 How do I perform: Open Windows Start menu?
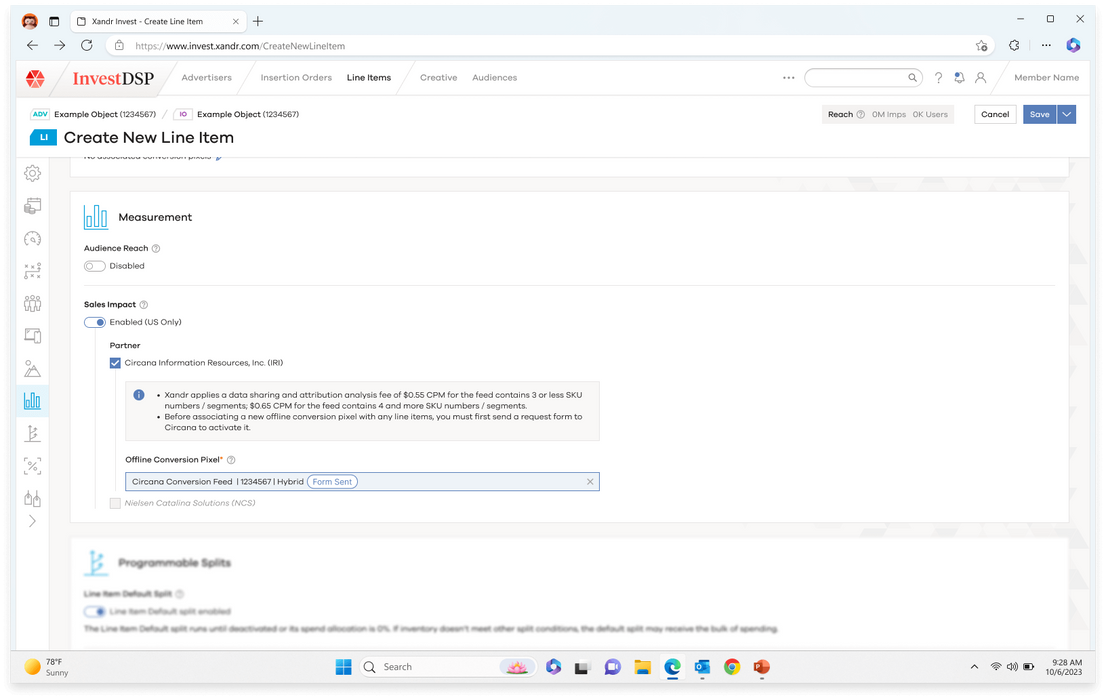pos(344,667)
